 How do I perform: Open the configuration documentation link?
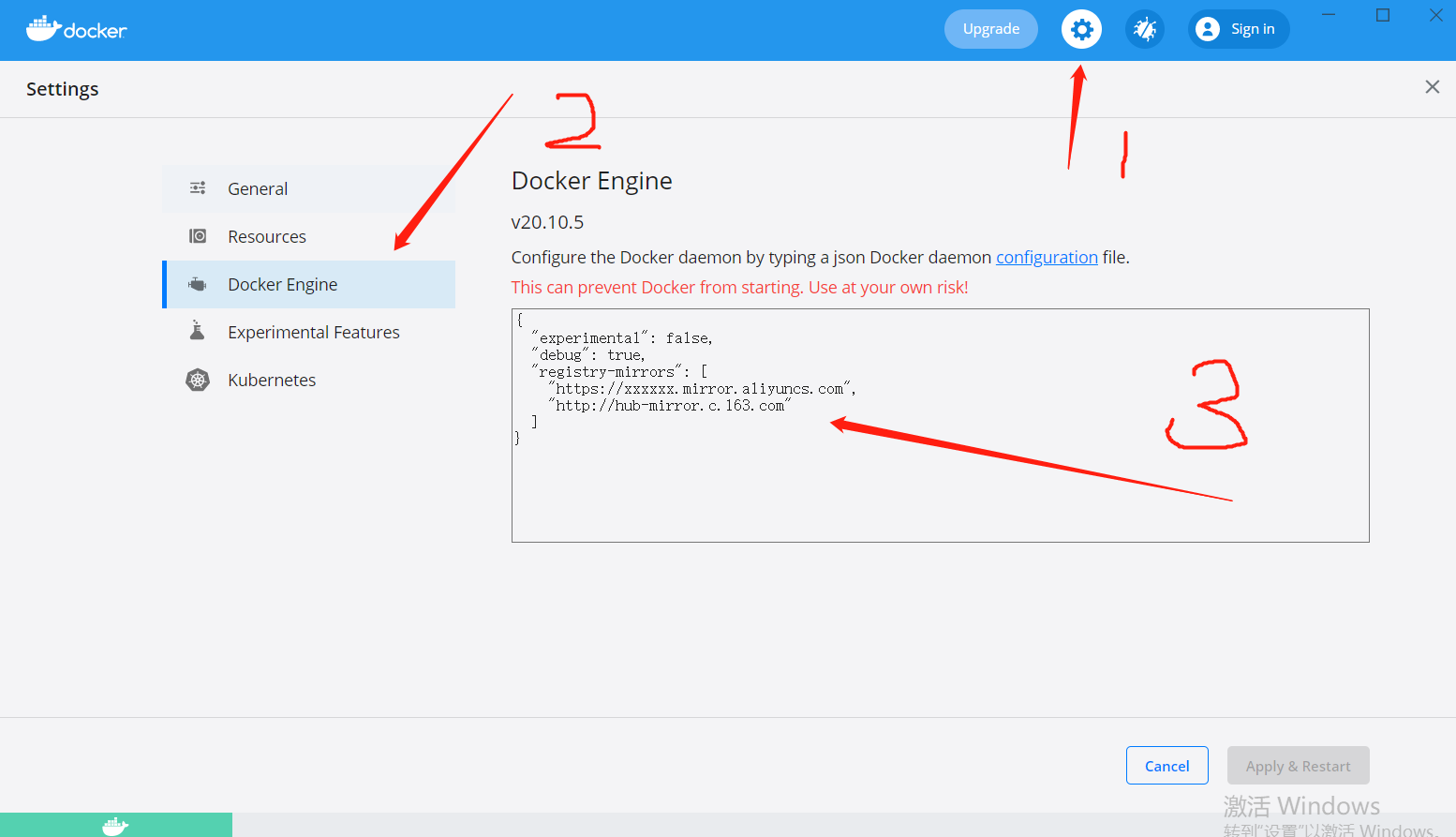1047,257
